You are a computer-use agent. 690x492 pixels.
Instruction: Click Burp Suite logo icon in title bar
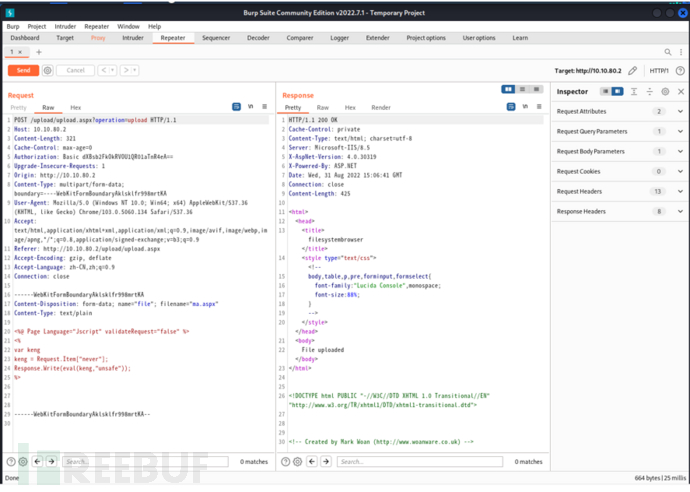click(10, 13)
